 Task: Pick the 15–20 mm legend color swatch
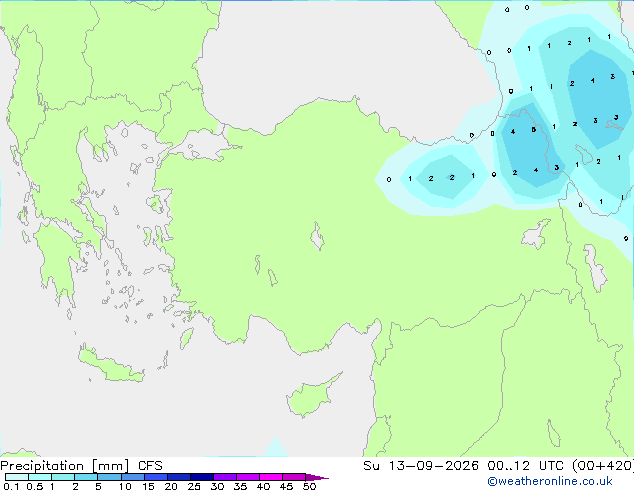tap(156, 477)
